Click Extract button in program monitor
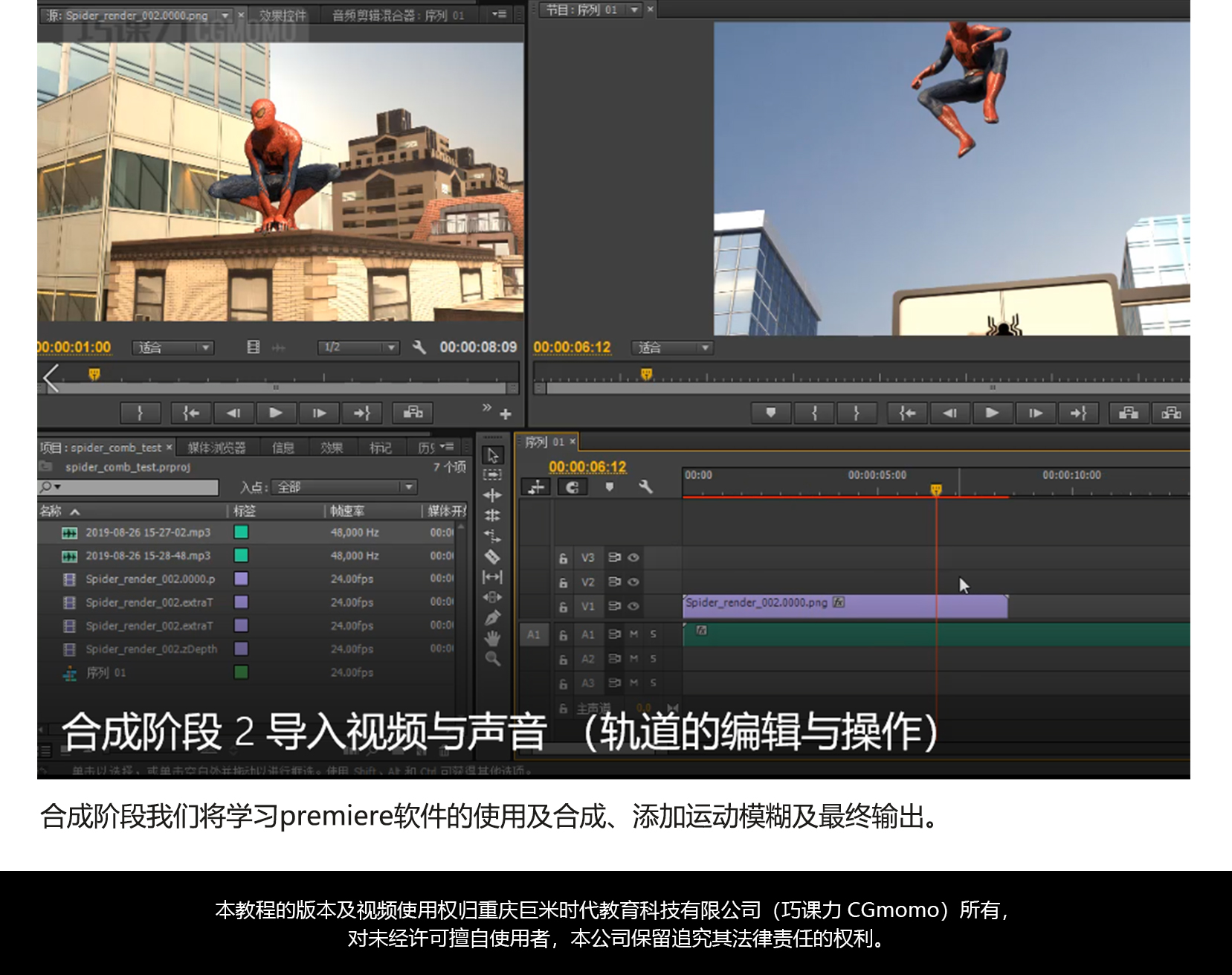1232x975 pixels. click(x=1172, y=413)
